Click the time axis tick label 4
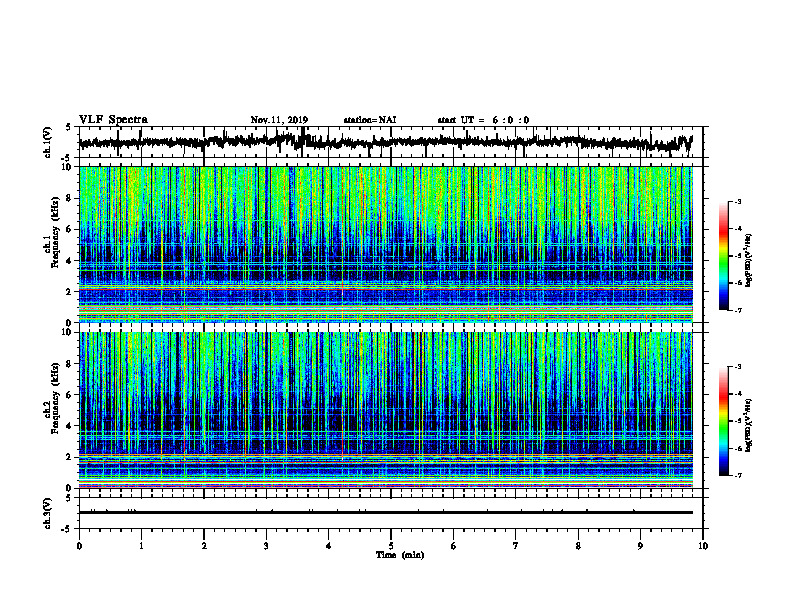The width and height of the screenshot is (792, 612). click(329, 546)
